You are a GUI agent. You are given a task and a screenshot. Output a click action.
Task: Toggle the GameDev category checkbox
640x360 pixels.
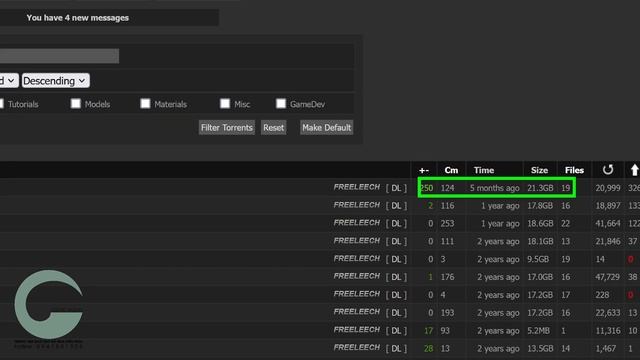coord(281,104)
